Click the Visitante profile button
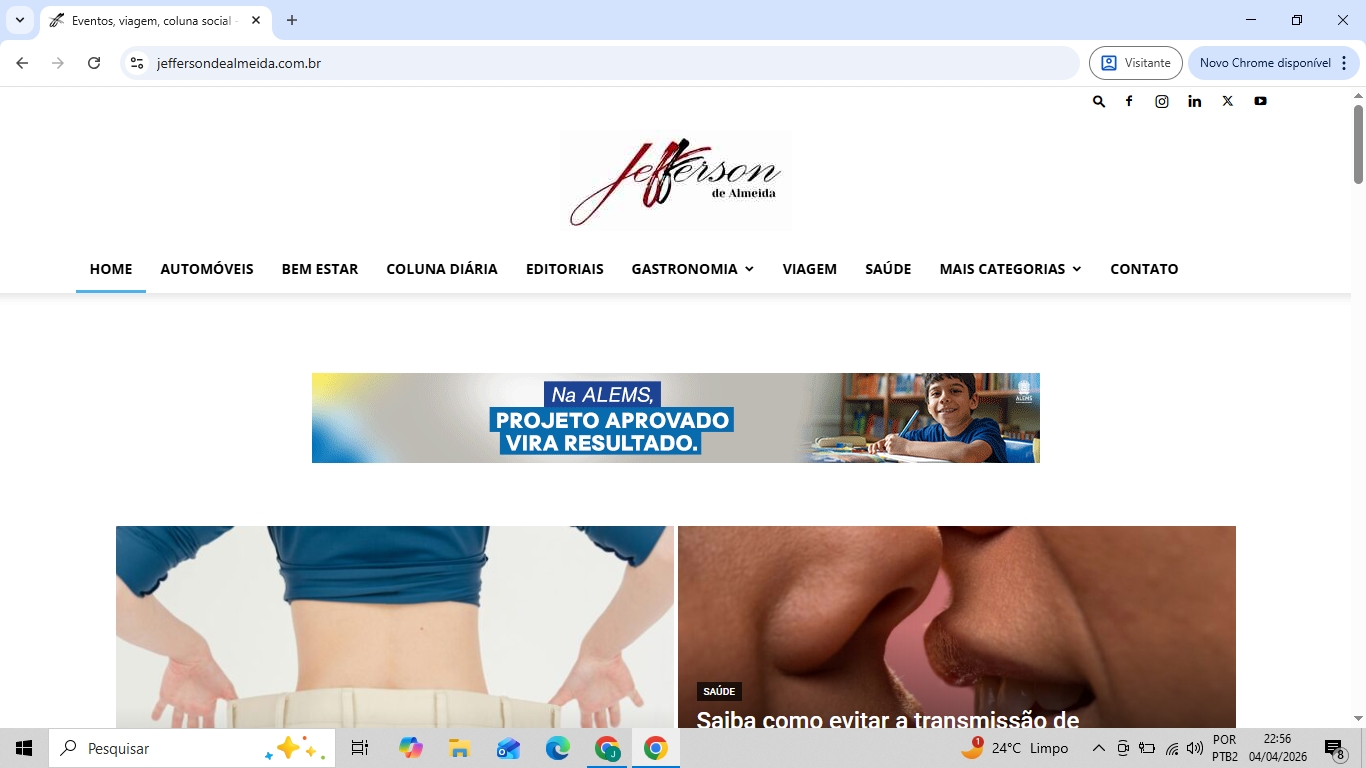The width and height of the screenshot is (1366, 768). click(1136, 63)
